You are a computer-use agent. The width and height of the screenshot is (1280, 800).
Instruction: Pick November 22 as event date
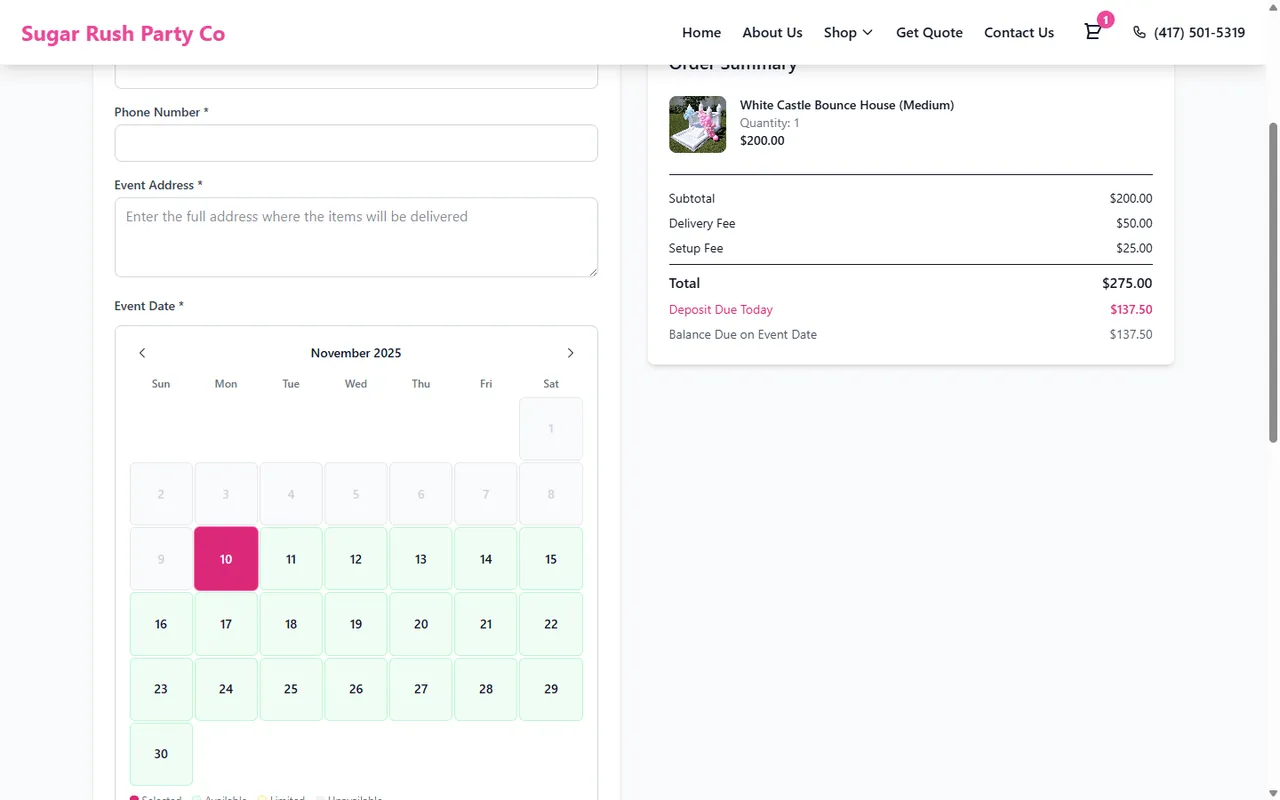551,624
